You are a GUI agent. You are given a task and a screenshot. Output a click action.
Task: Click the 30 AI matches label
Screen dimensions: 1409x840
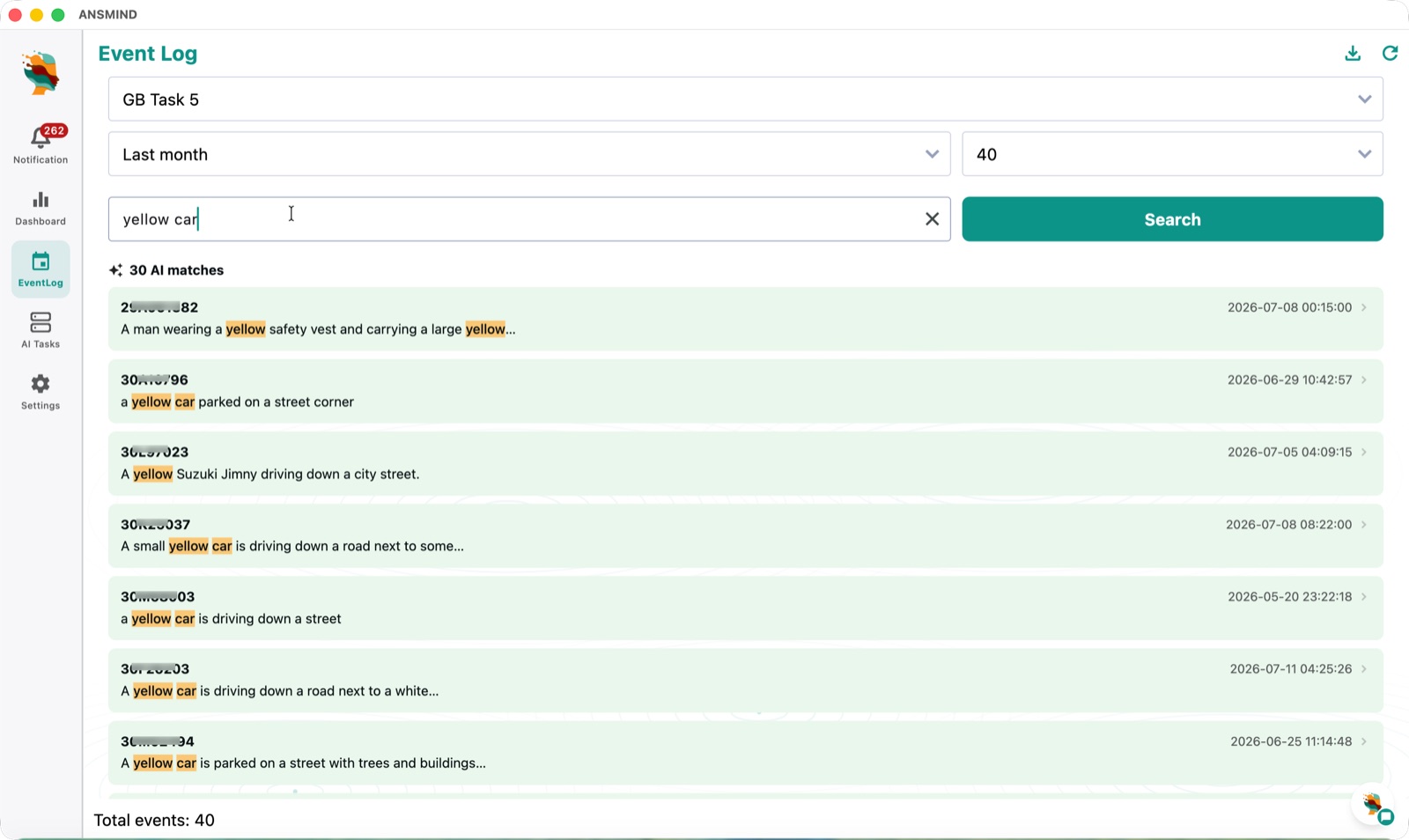coord(176,270)
